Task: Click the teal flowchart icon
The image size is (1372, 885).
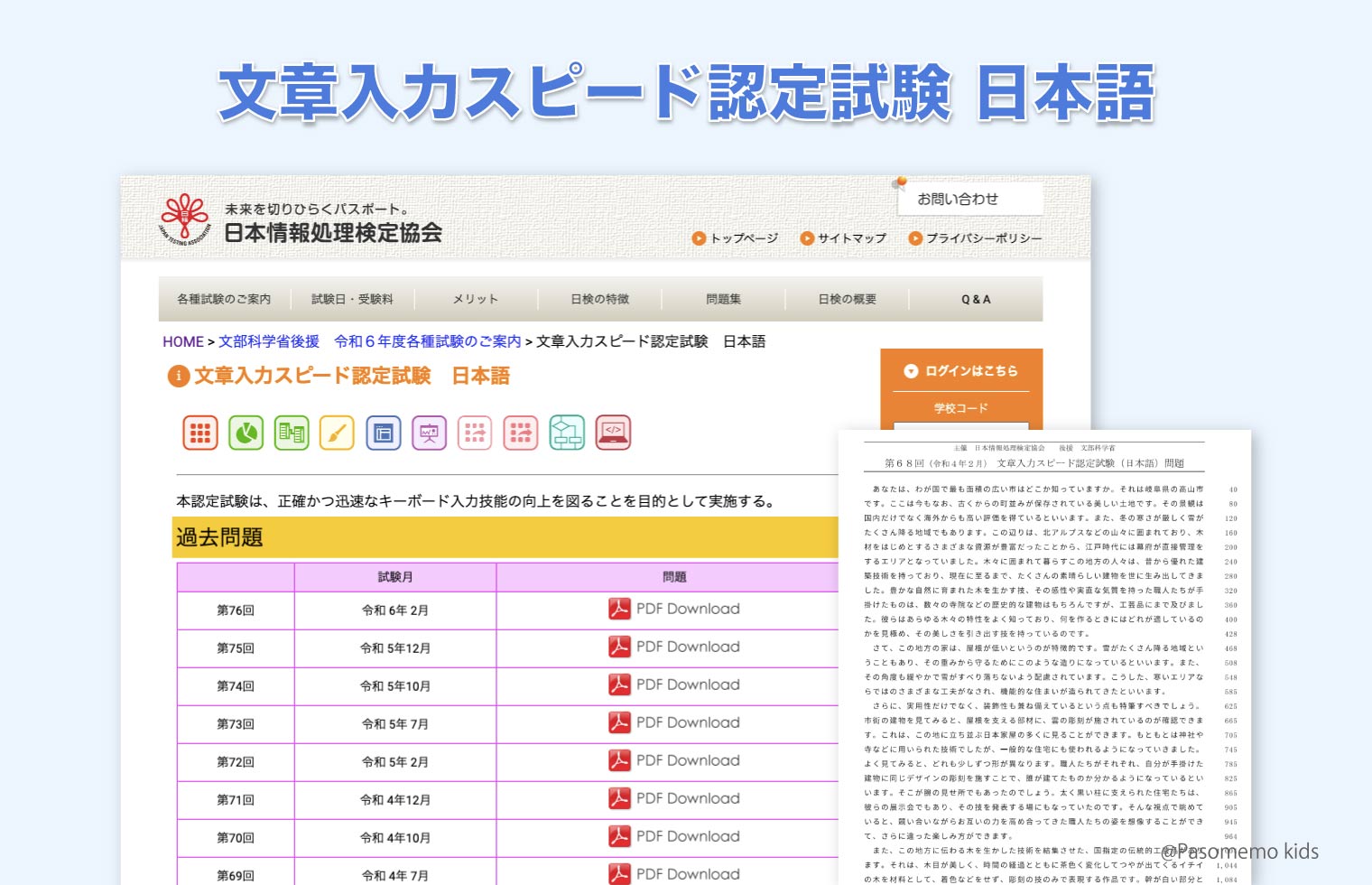Action: [567, 433]
